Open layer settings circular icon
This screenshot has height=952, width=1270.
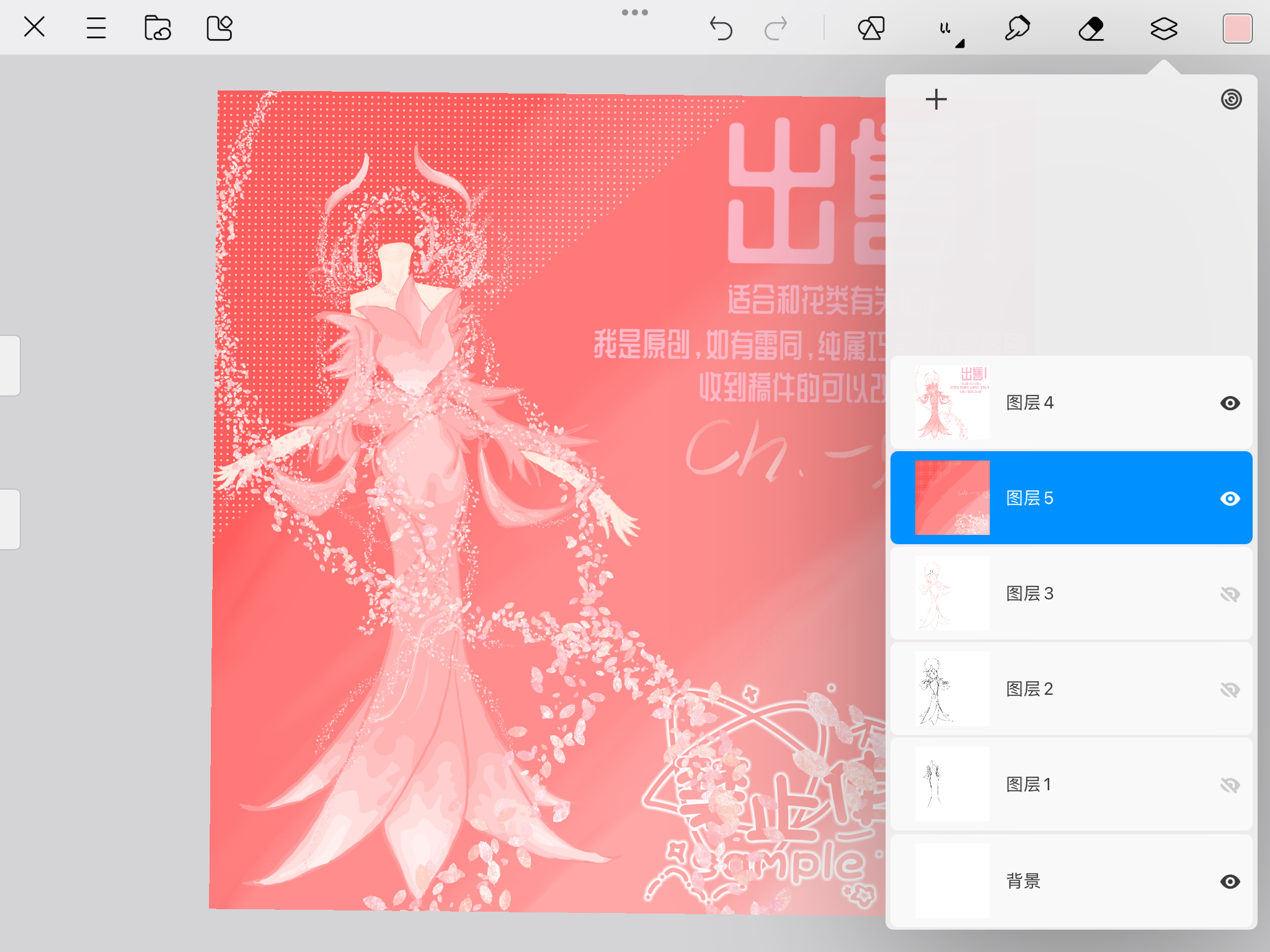coord(1231,99)
